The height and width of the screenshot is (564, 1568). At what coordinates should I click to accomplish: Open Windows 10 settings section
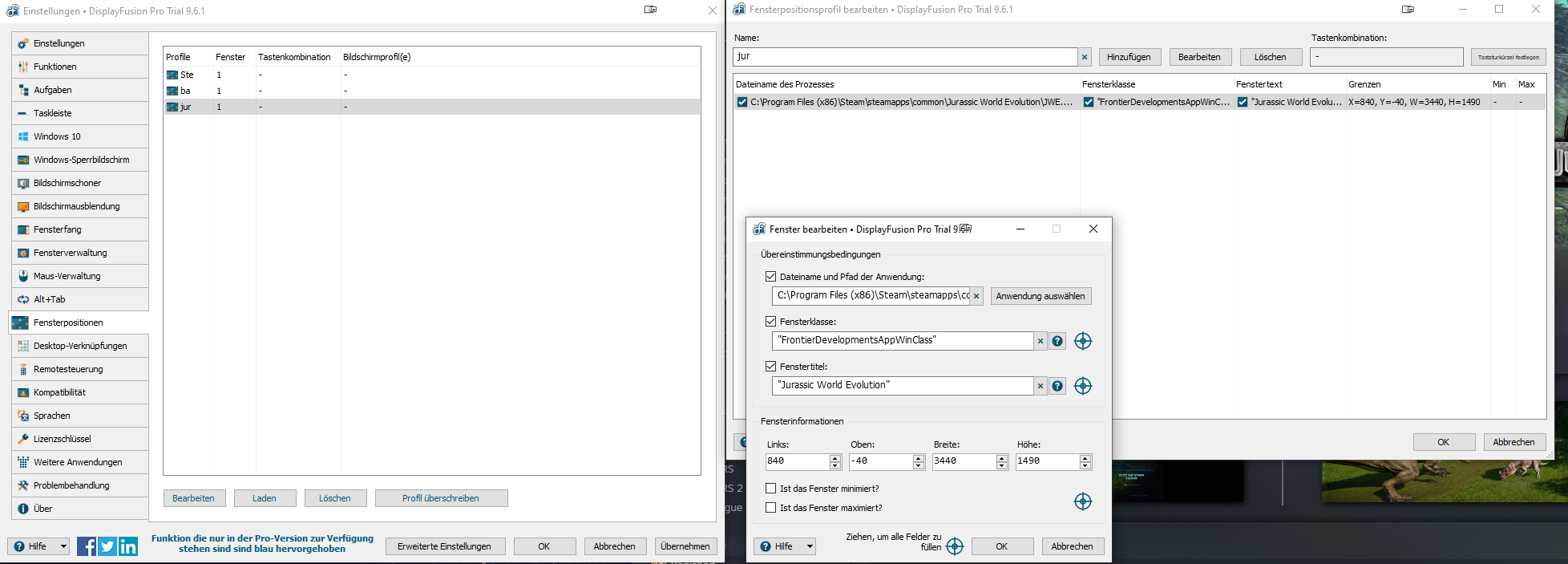point(80,136)
